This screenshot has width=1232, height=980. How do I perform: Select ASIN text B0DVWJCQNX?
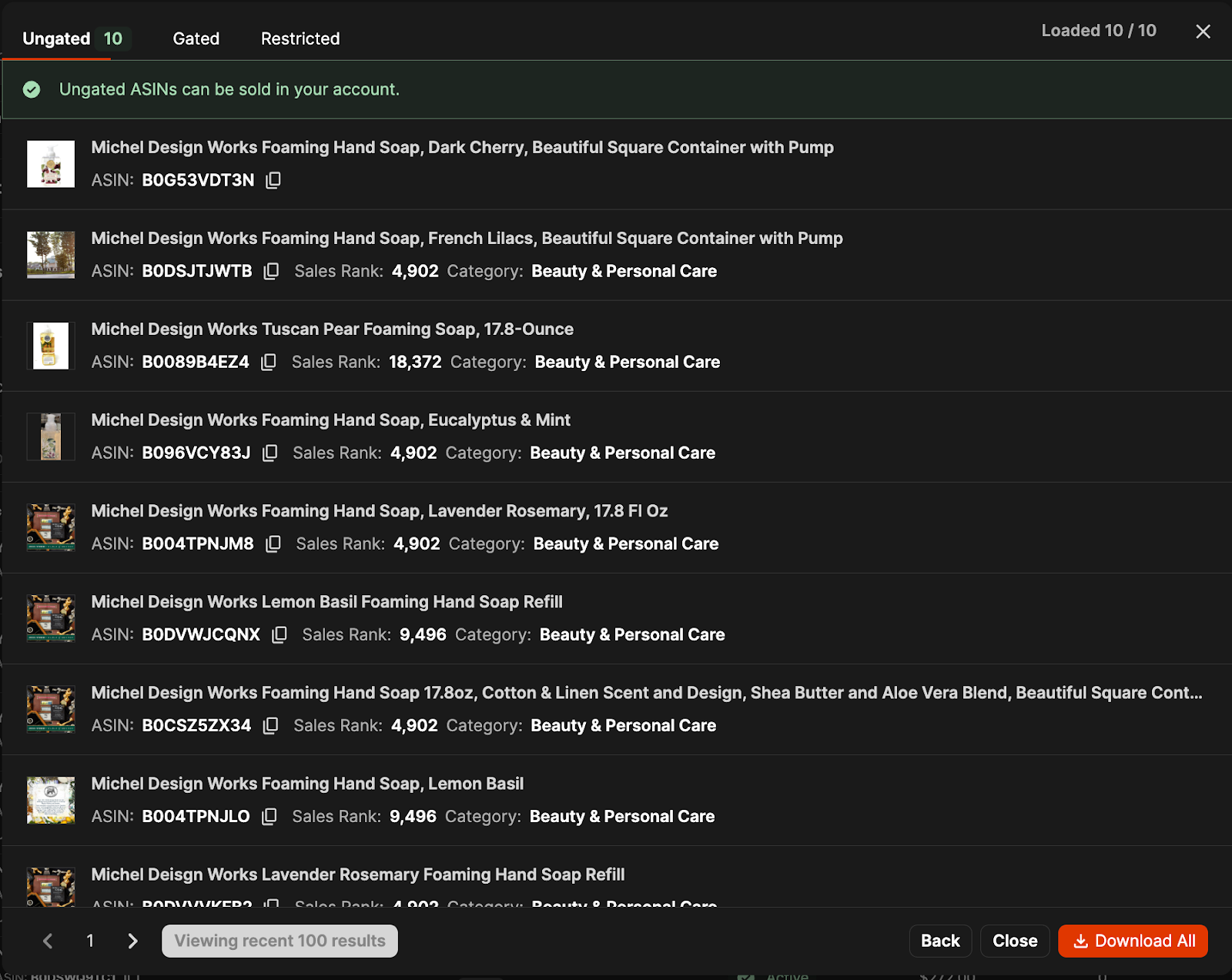click(x=201, y=634)
